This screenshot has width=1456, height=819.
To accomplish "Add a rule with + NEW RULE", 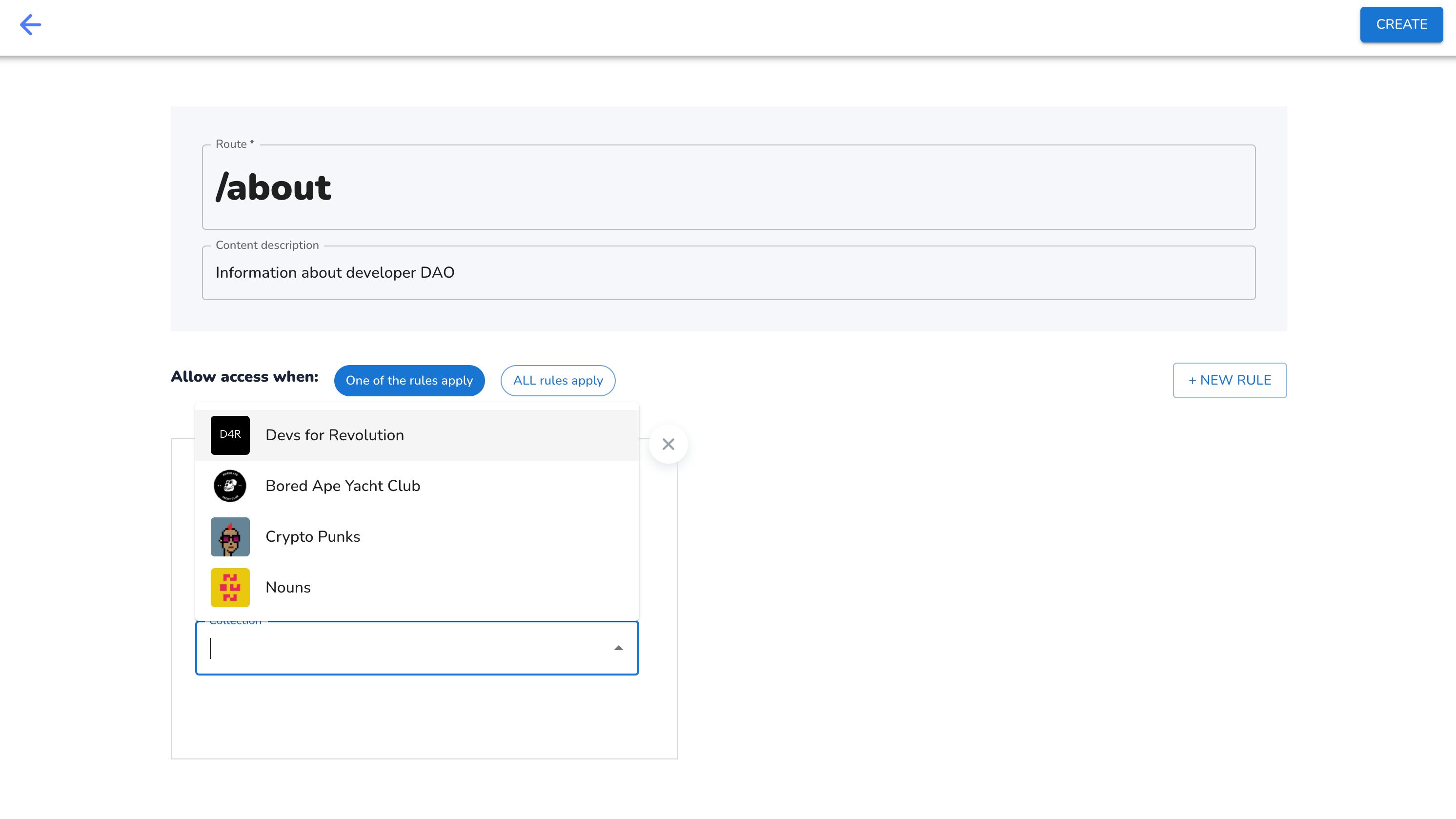I will coord(1229,380).
